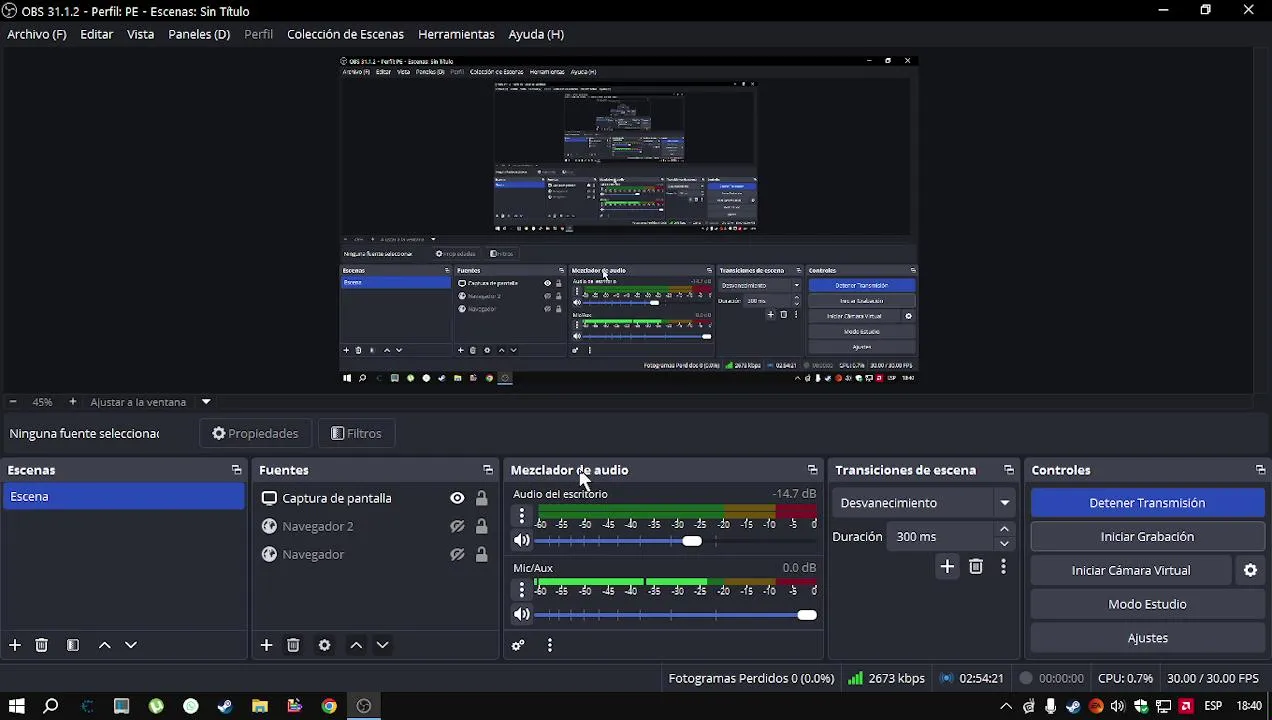Zoom out the preview with the minus icon
Screen dimensions: 1272x720
pyautogui.click(x=13, y=402)
